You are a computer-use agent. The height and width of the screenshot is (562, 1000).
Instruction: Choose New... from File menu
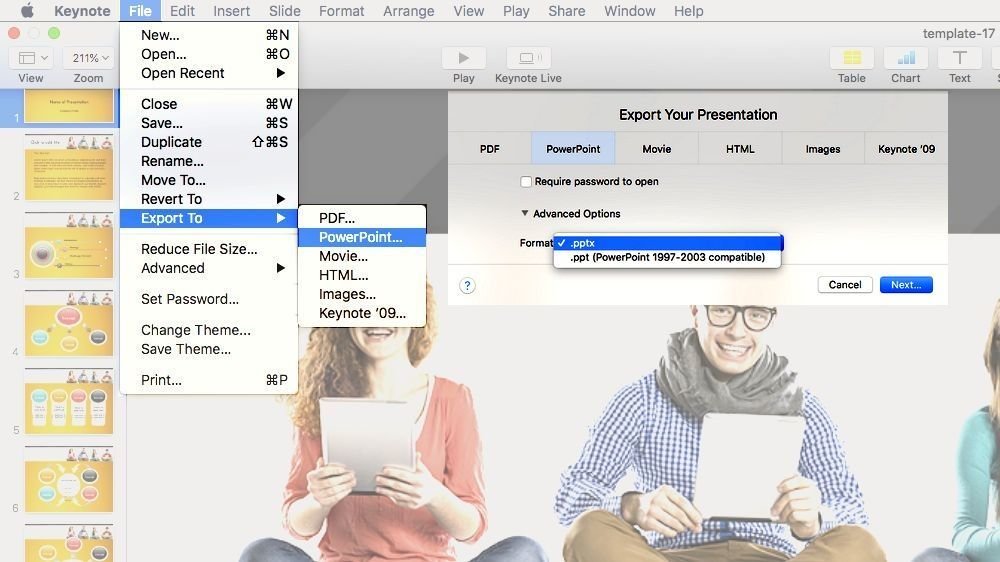(x=209, y=35)
